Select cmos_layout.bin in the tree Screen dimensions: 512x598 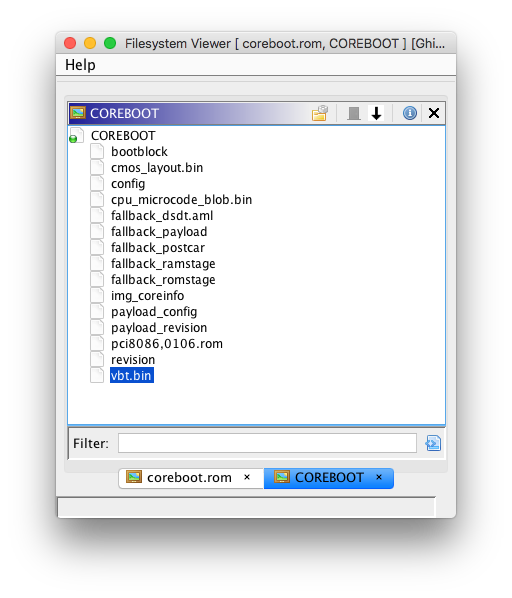(x=157, y=168)
